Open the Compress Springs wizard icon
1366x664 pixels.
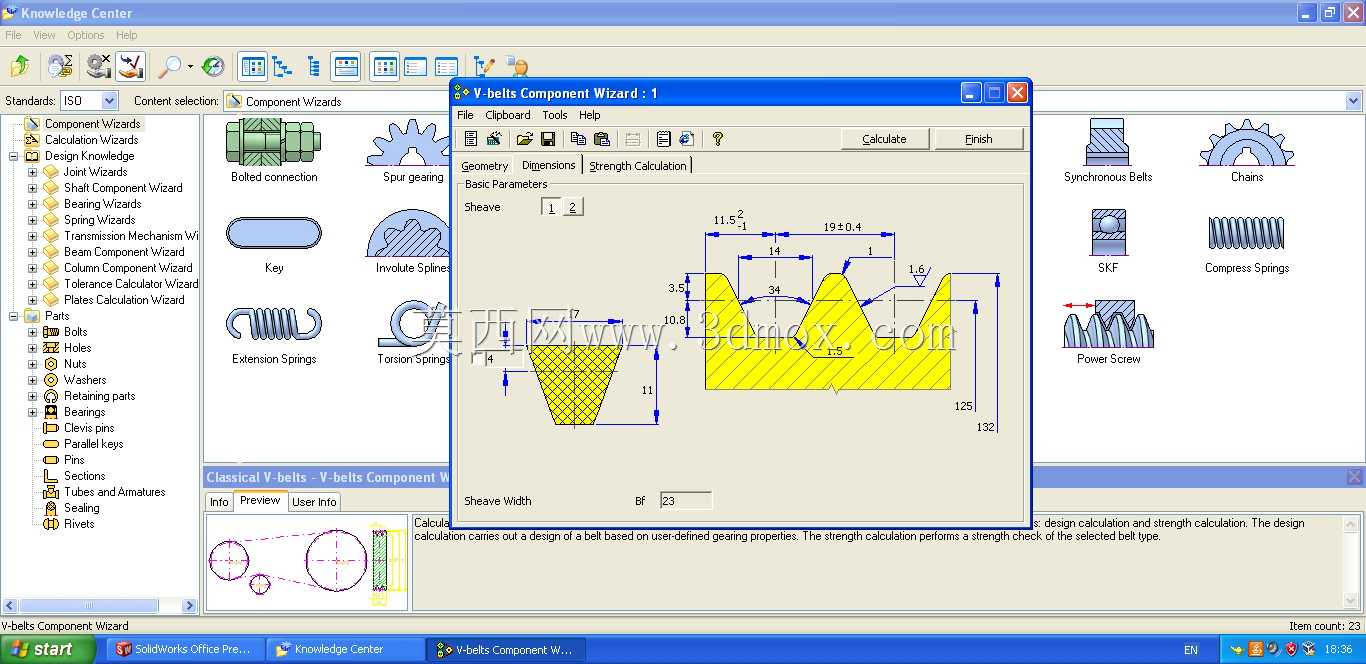[1247, 241]
